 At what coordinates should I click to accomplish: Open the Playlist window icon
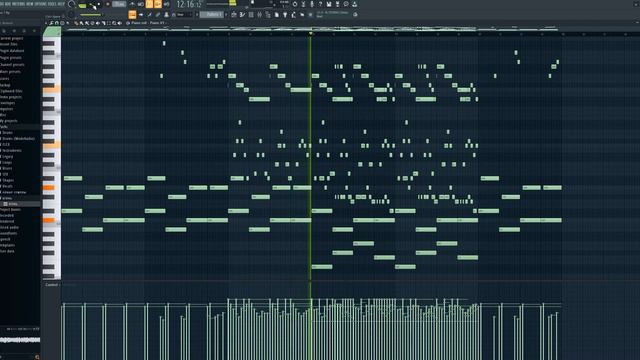[234, 14]
